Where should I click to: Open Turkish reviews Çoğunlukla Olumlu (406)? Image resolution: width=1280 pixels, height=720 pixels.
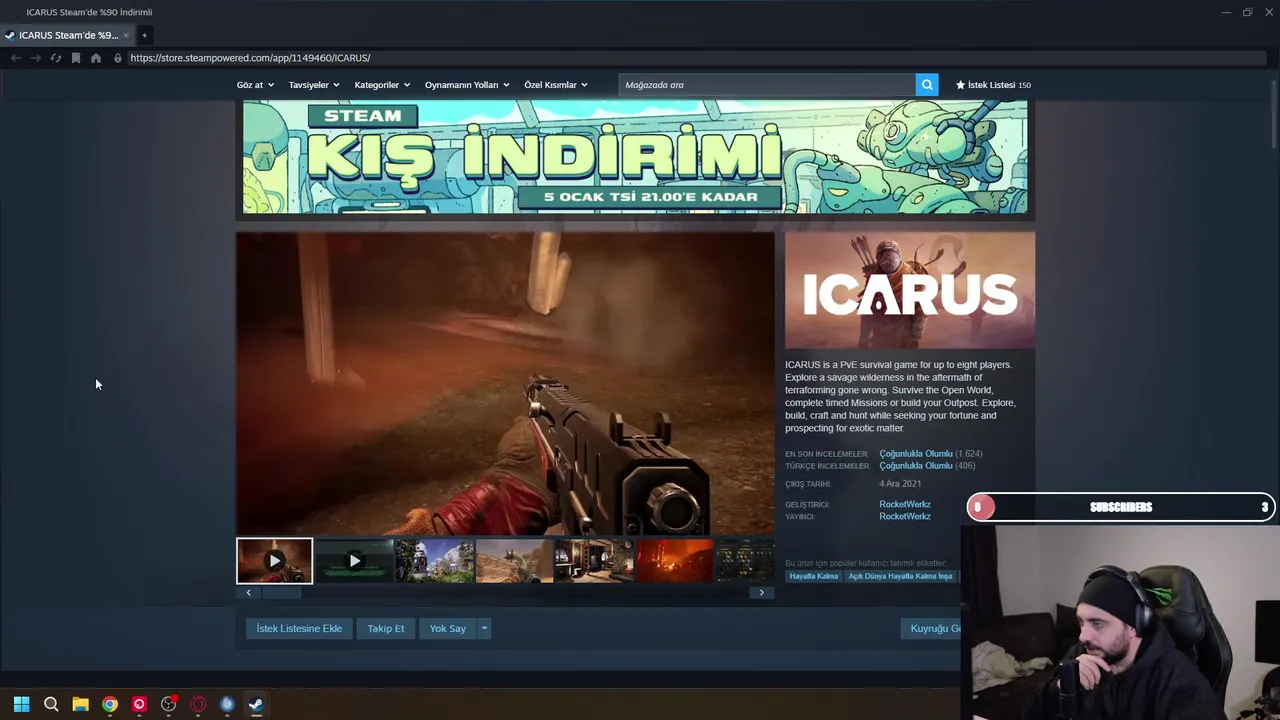927,466
